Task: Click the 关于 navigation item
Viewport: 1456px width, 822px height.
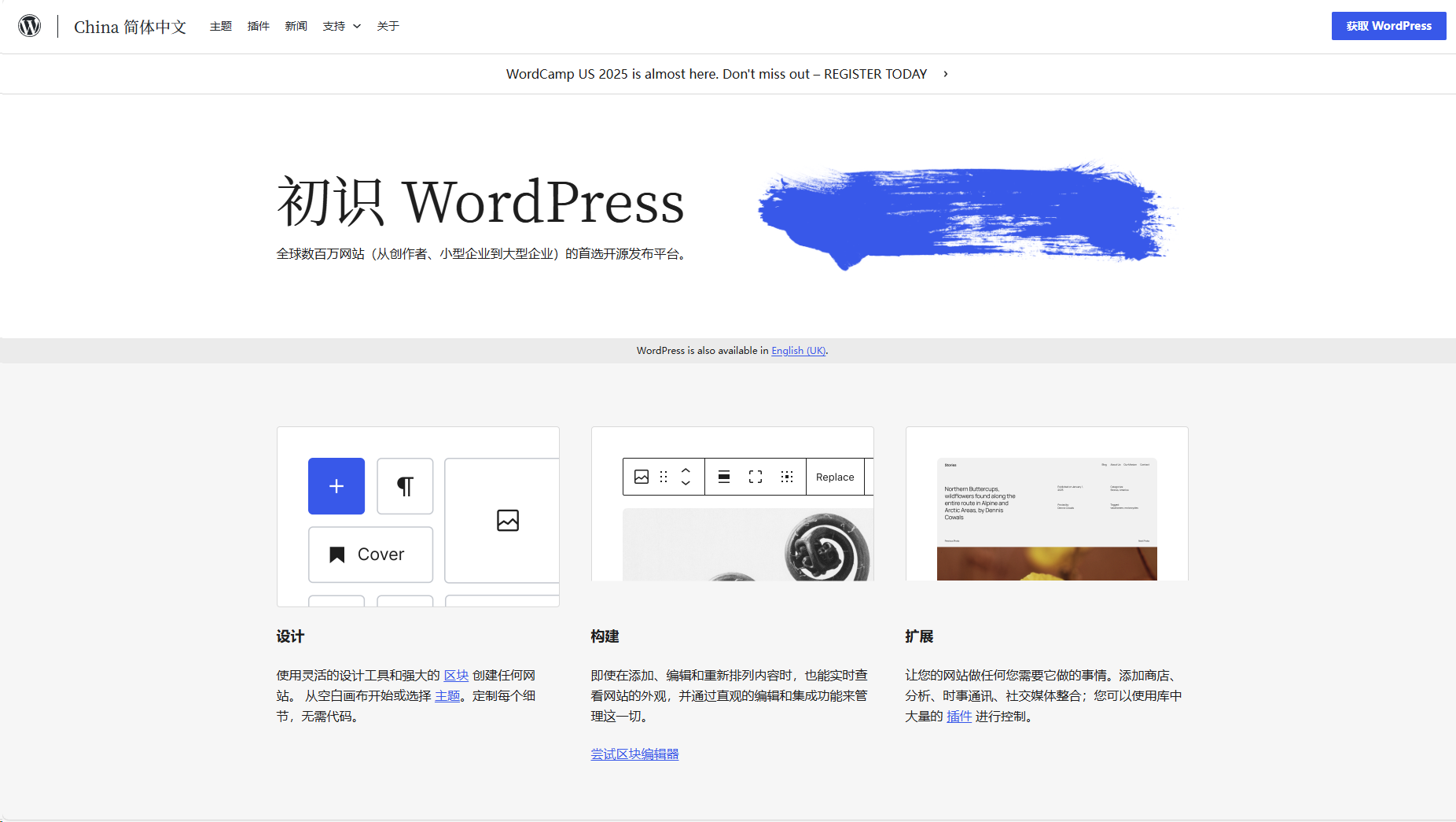Action: (387, 26)
